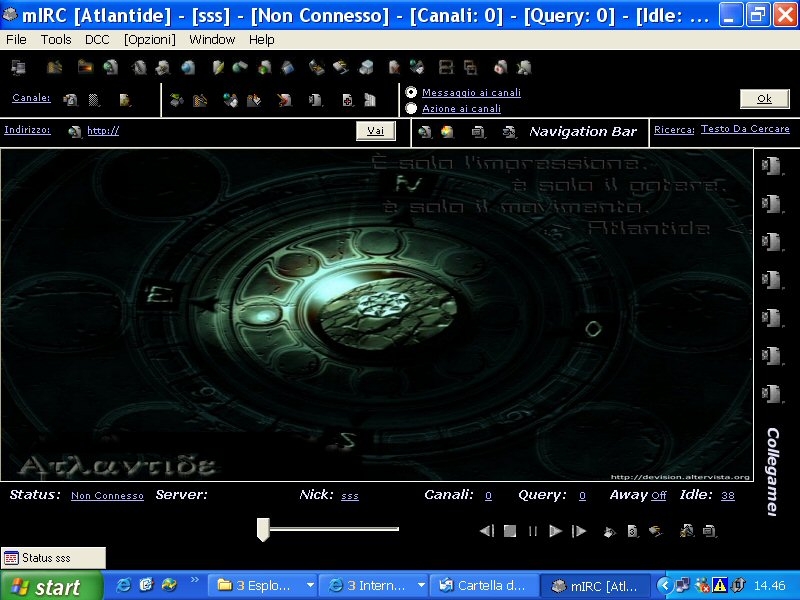Screen dimensions: 800x600
Task: Select the Messaggio ai canali radio button
Action: click(x=411, y=92)
